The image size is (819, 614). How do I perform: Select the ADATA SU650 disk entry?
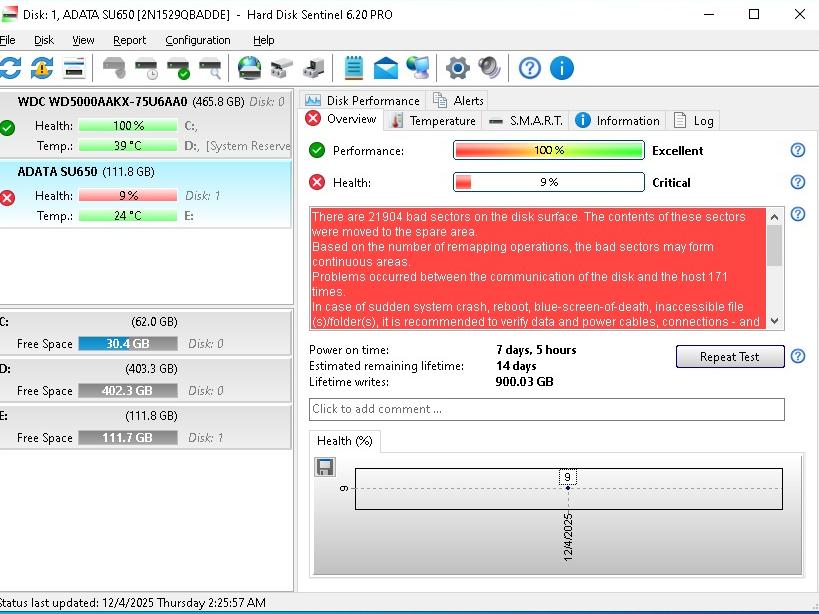point(86,172)
